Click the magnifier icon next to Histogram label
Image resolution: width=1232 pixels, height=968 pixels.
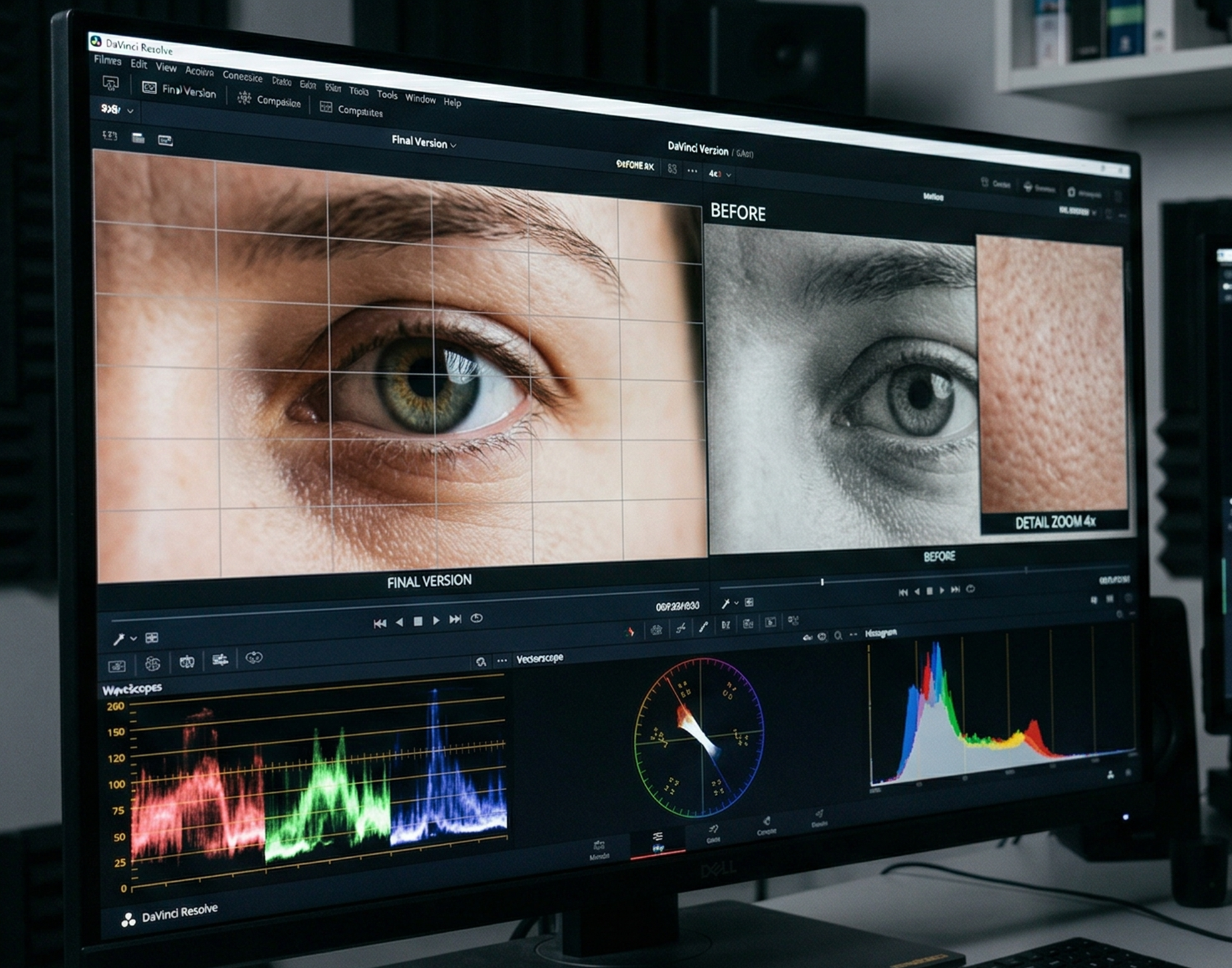[x=838, y=636]
